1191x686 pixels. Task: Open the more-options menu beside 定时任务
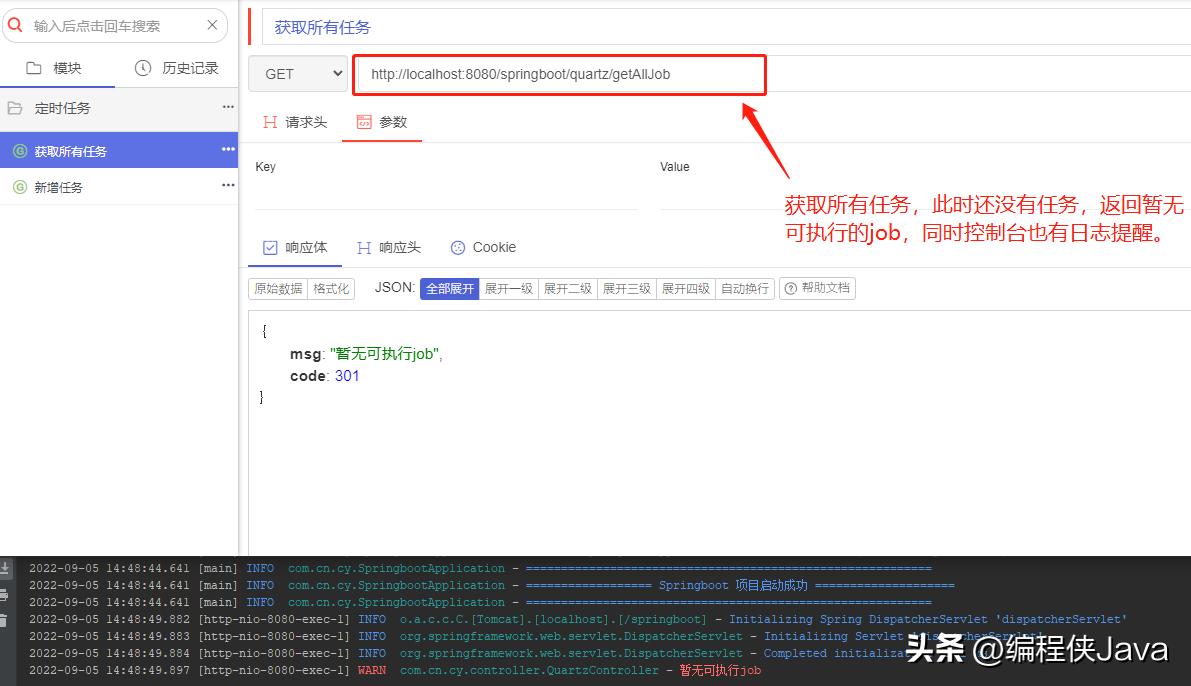pos(228,107)
